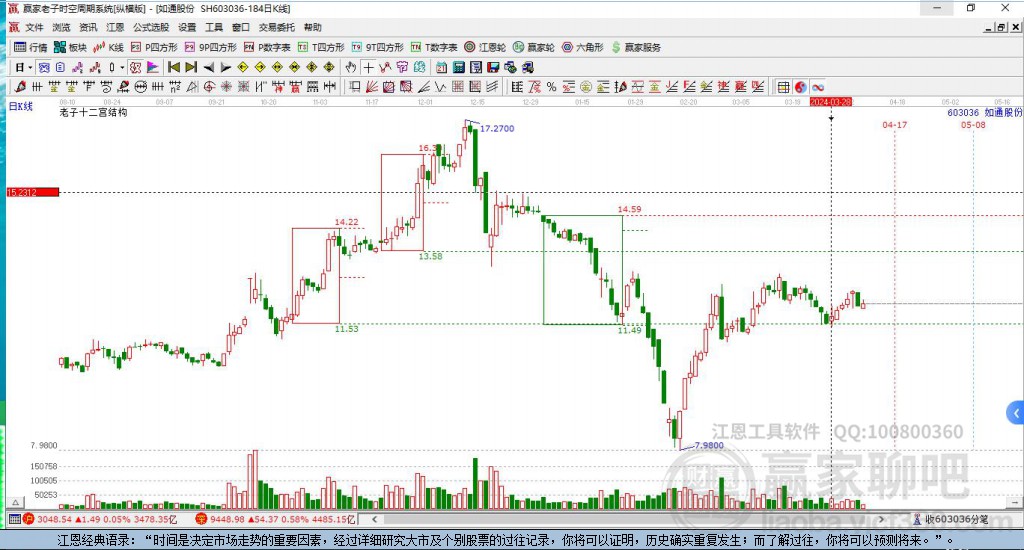Click the colorful flag icon
Screen dimensions: 1024x550
(152, 67)
